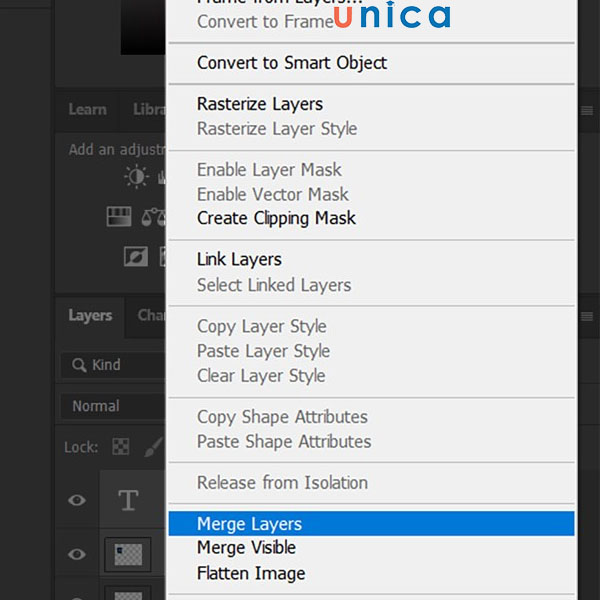The height and width of the screenshot is (600, 600).
Task: Click Copy Layer Style entry
Action: [371, 326]
